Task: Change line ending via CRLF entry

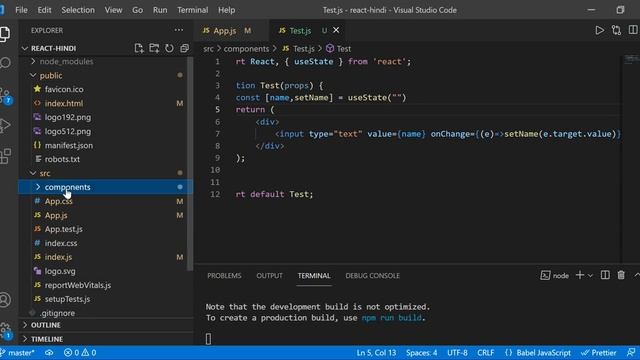Action: point(486,353)
